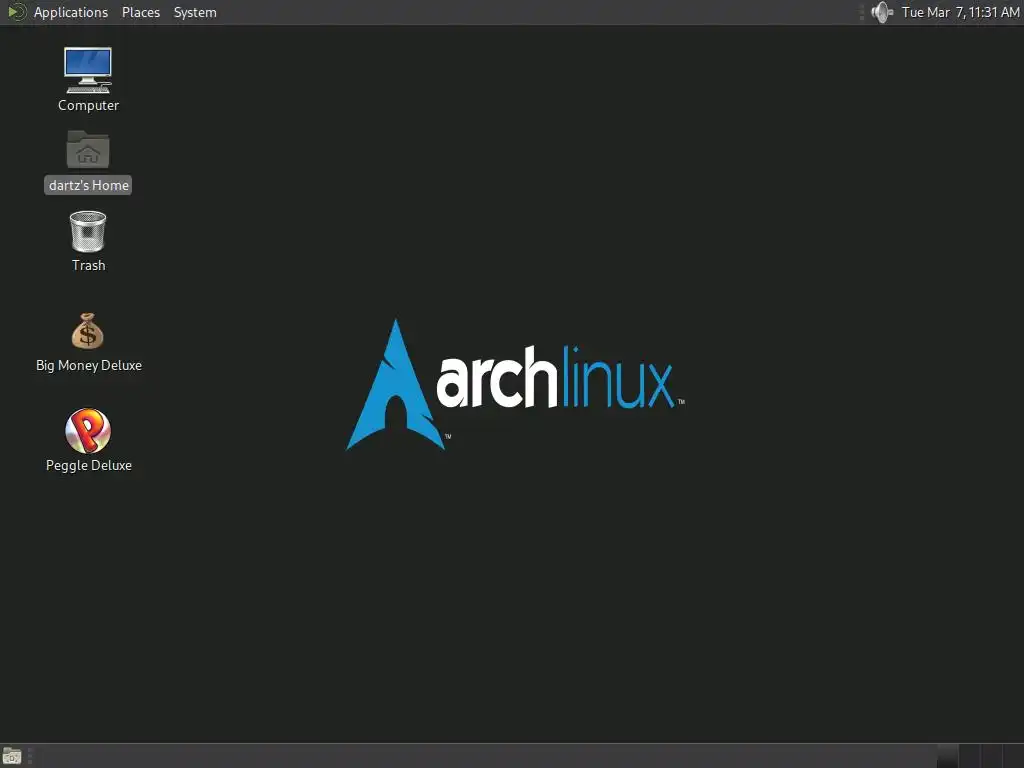Open the calendar from the panel clock
This screenshot has height=768, width=1024.
[x=960, y=12]
